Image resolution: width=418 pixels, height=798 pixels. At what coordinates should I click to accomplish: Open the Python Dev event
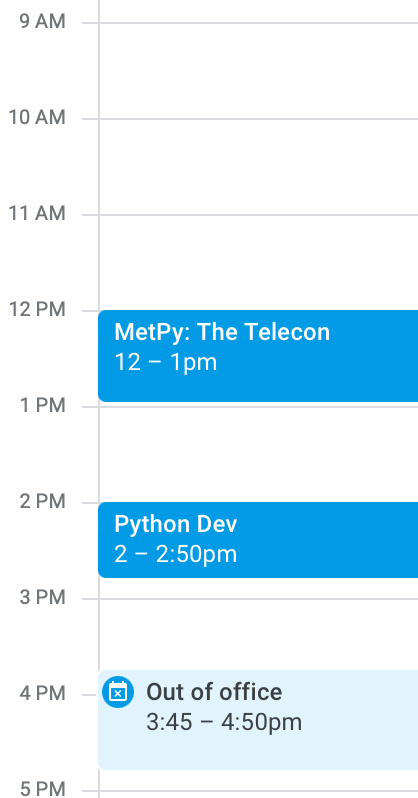258,540
